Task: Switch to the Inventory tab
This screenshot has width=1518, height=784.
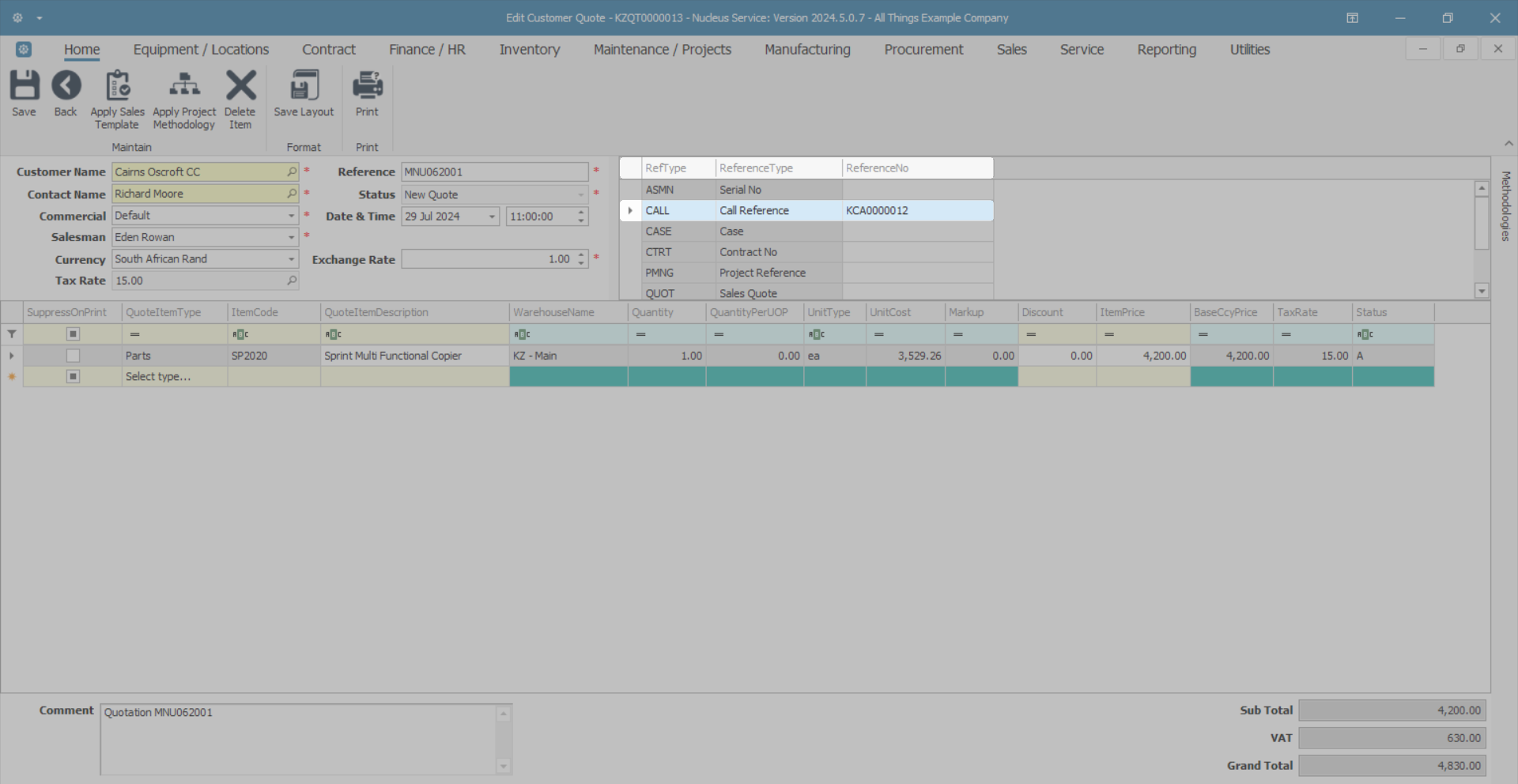Action: [530, 49]
